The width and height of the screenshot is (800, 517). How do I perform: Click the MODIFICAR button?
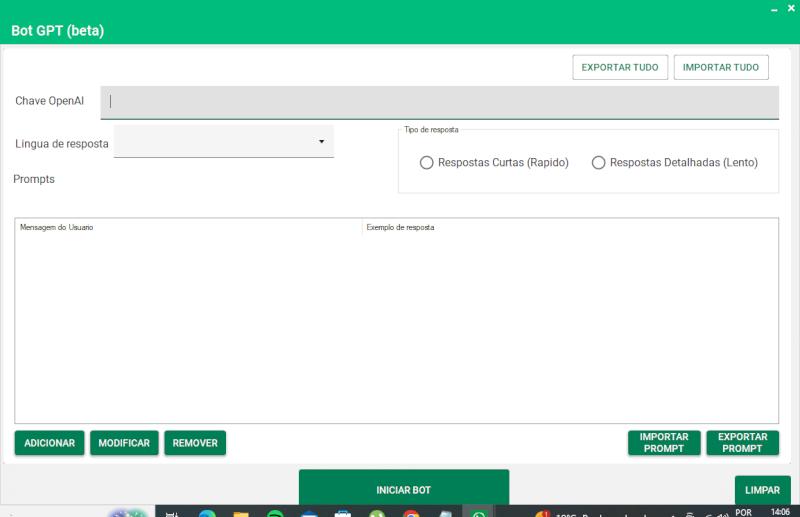pos(124,442)
